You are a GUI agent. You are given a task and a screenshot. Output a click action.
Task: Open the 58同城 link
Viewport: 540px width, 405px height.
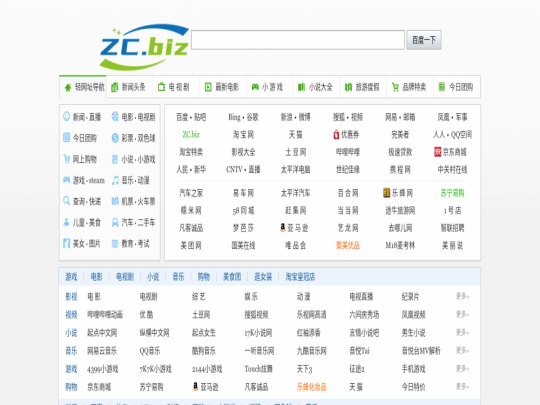click(243, 210)
